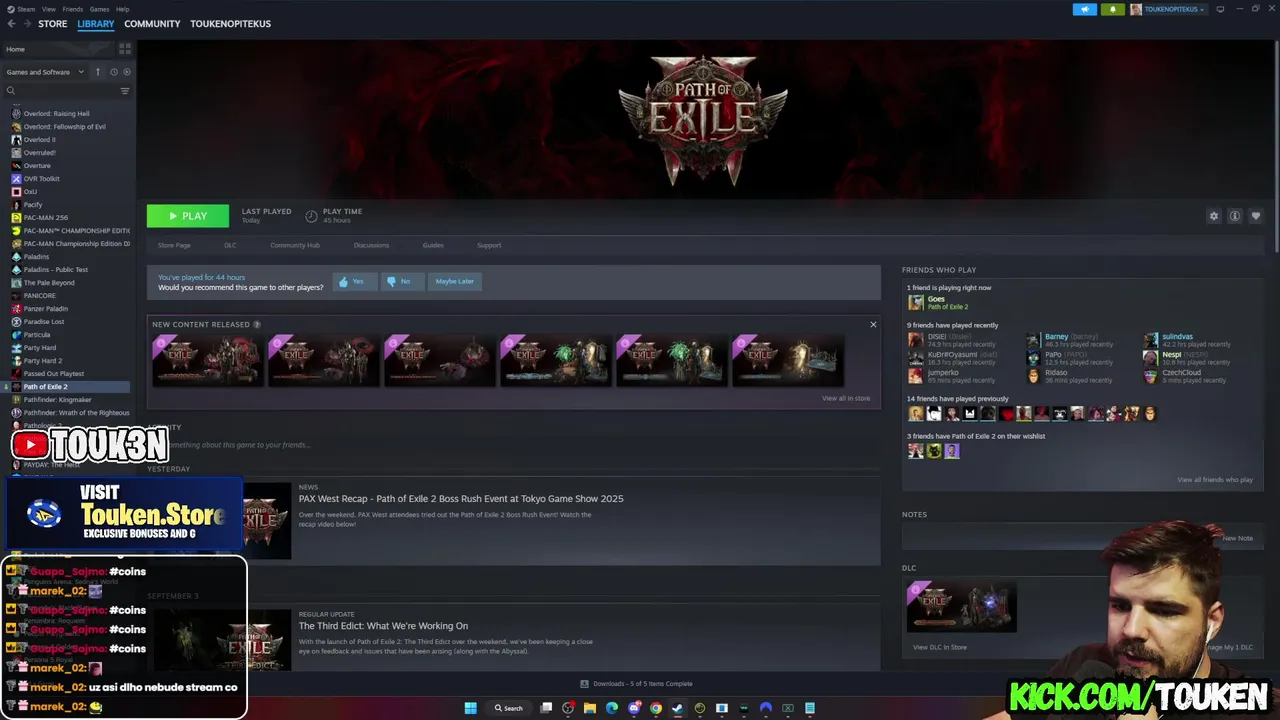
Task: Enter Big Picture mode icon
Action: click(x=1220, y=9)
